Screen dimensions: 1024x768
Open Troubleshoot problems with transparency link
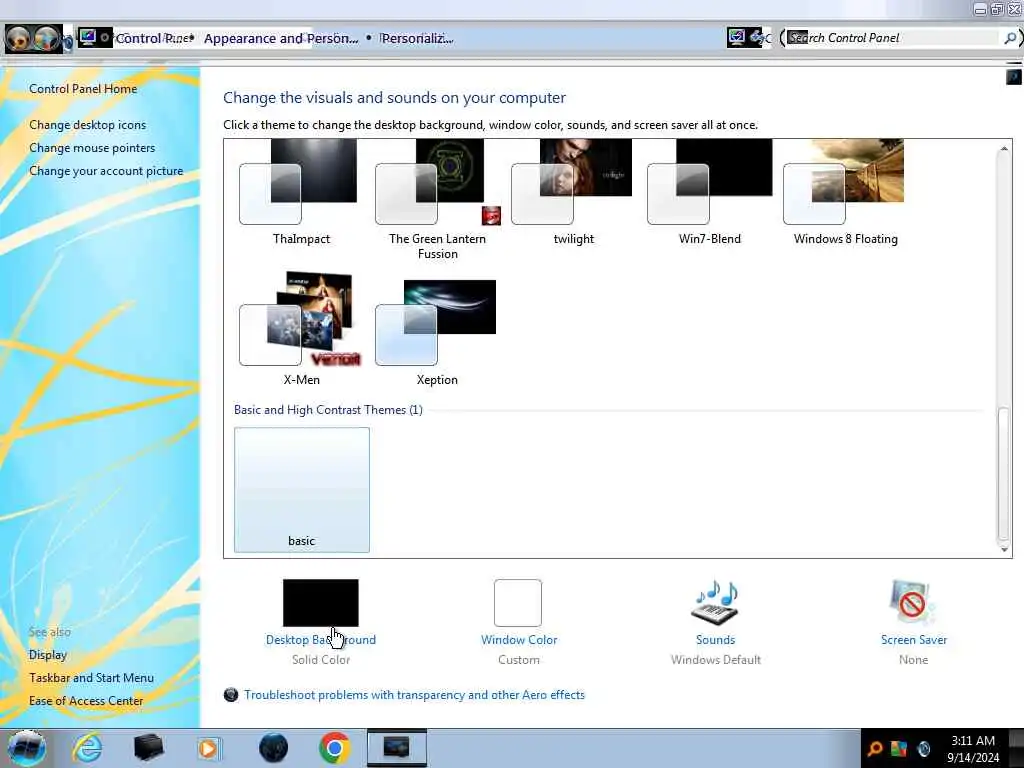[414, 695]
